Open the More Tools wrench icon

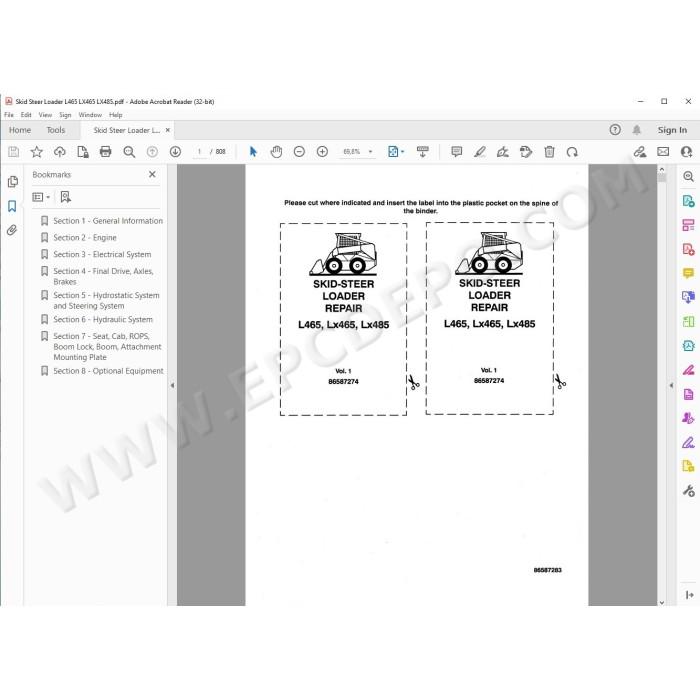(x=688, y=491)
